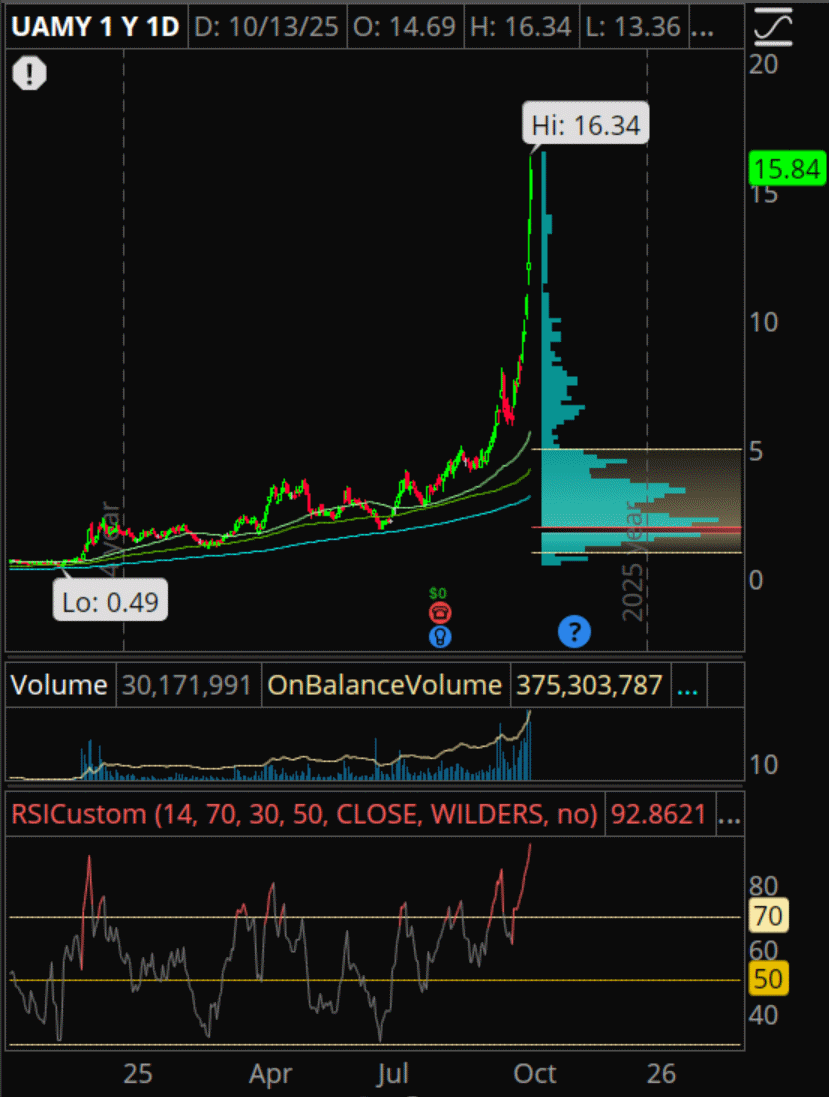
Task: Click the Oct label on time axis
Action: [x=535, y=1073]
